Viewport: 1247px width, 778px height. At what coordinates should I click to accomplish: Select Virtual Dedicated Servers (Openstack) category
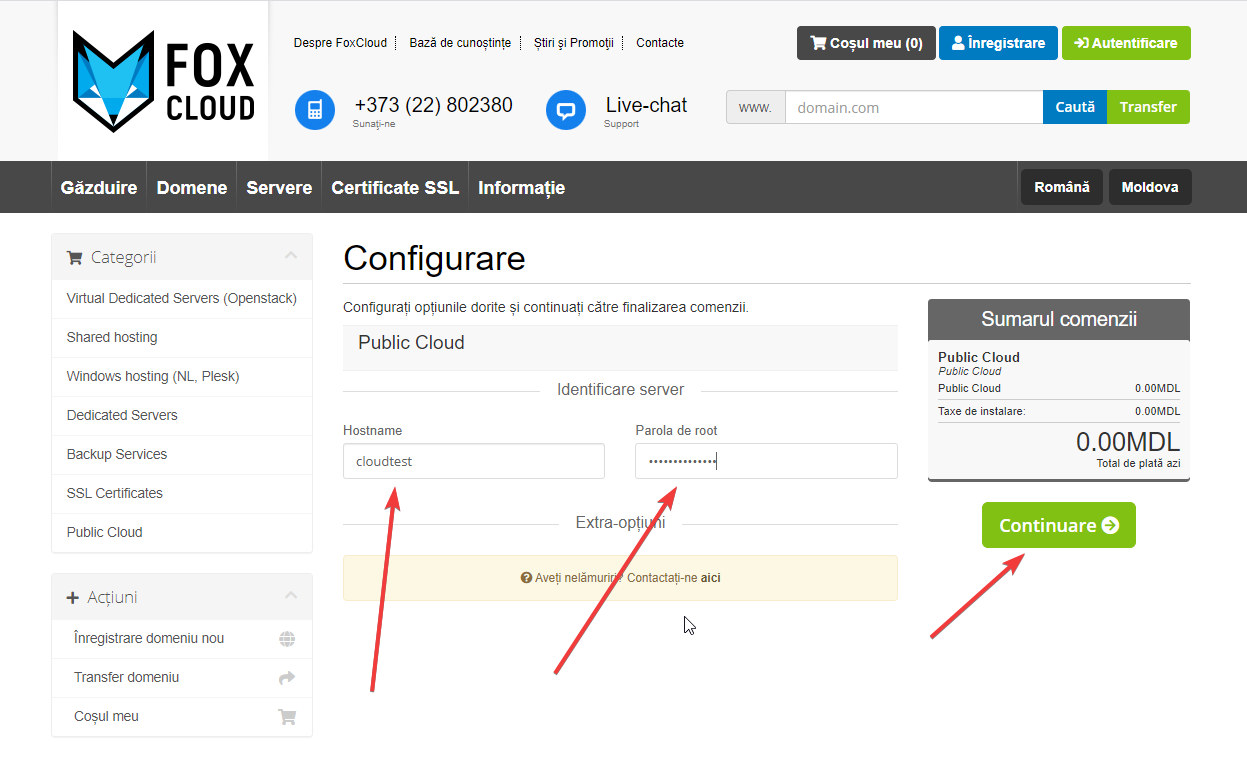181,298
